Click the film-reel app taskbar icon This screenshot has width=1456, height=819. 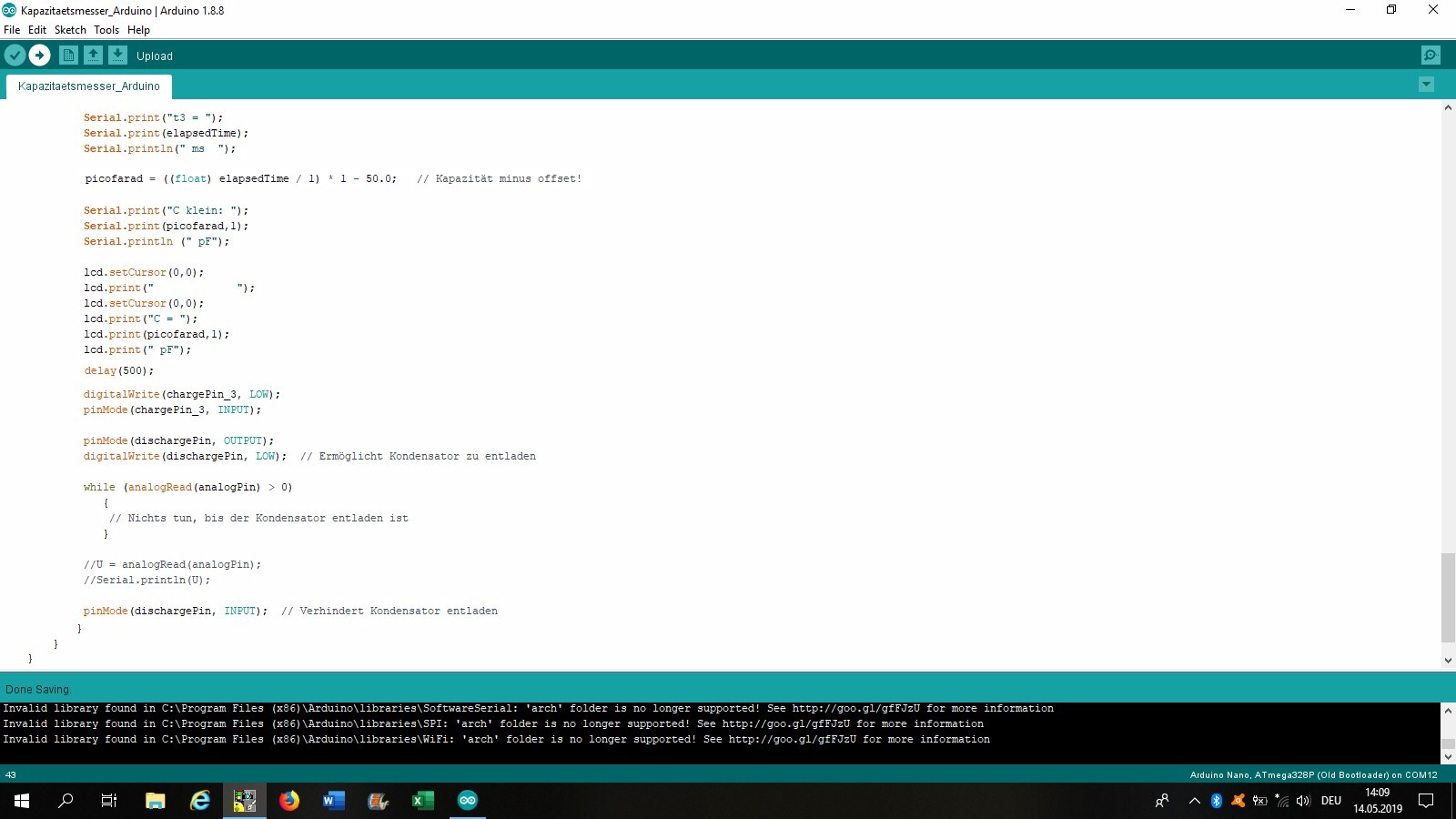379,801
